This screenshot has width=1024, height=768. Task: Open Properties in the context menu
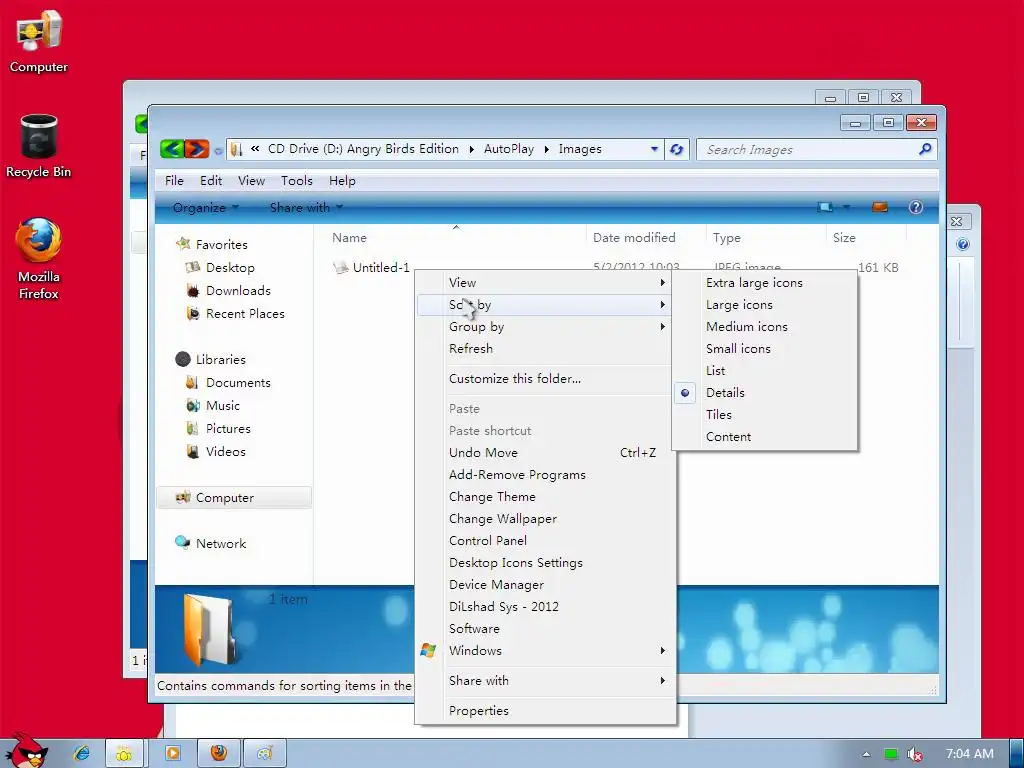[545, 711]
